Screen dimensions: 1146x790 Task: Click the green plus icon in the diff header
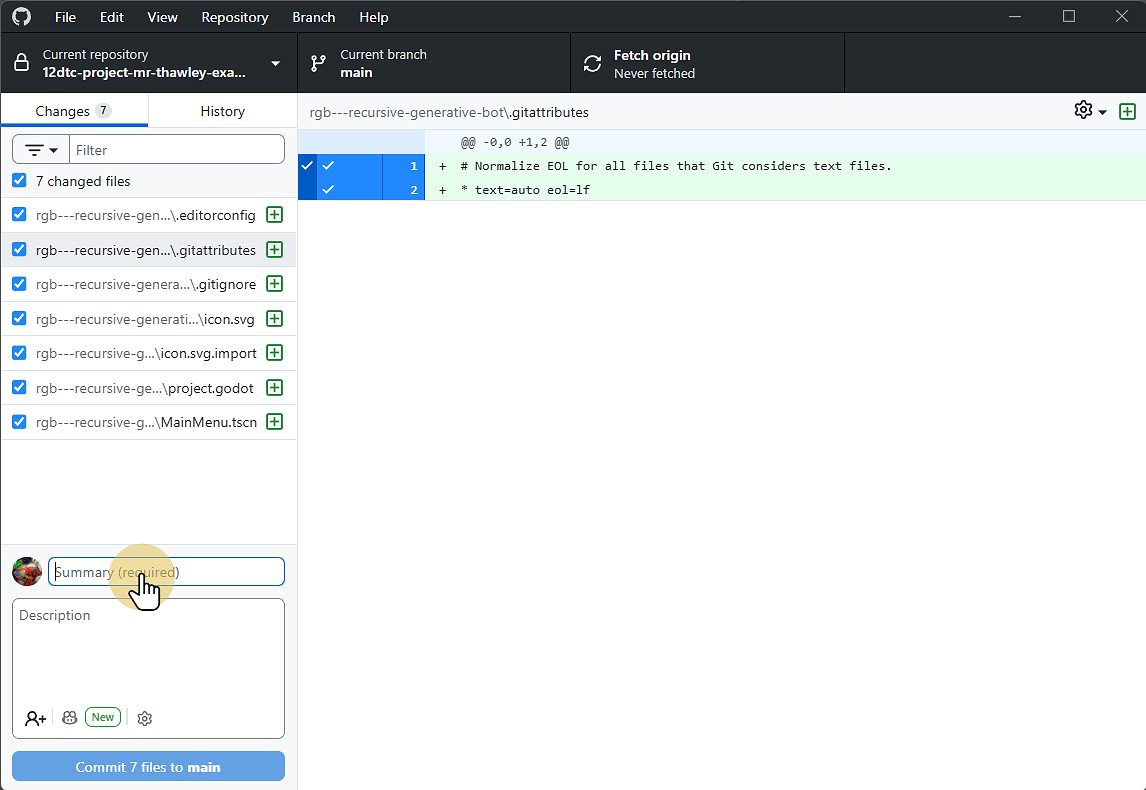1128,111
